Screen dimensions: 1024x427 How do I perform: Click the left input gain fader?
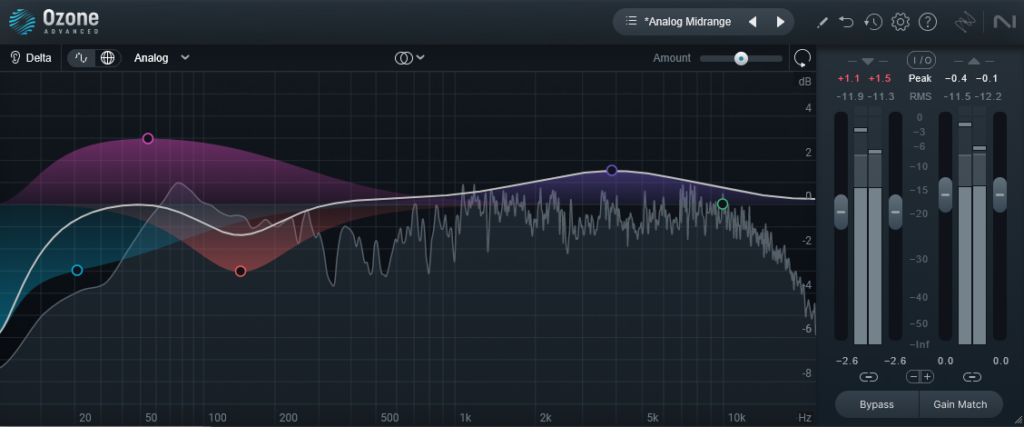(841, 212)
